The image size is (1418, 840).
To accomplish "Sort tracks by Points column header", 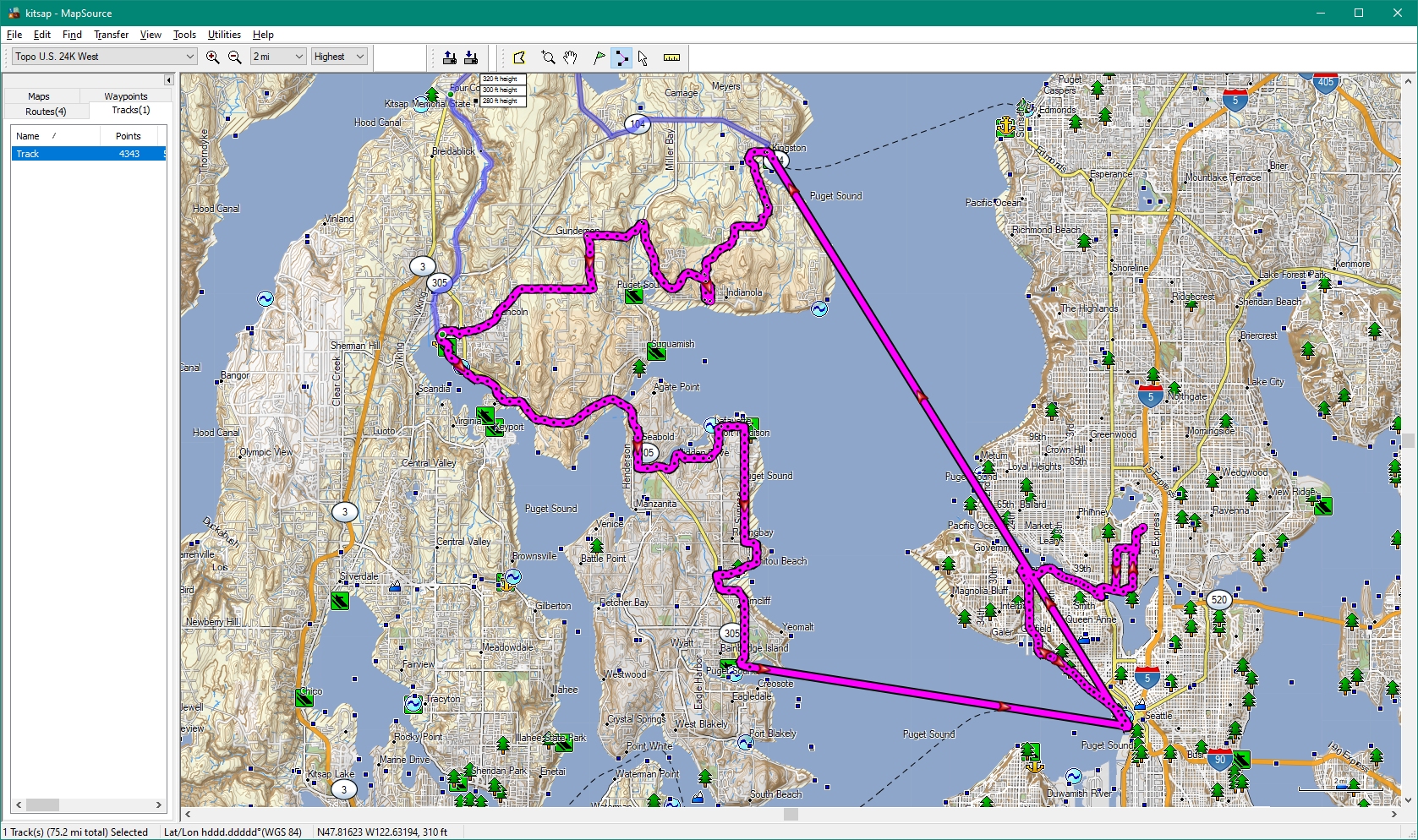I will tap(129, 136).
